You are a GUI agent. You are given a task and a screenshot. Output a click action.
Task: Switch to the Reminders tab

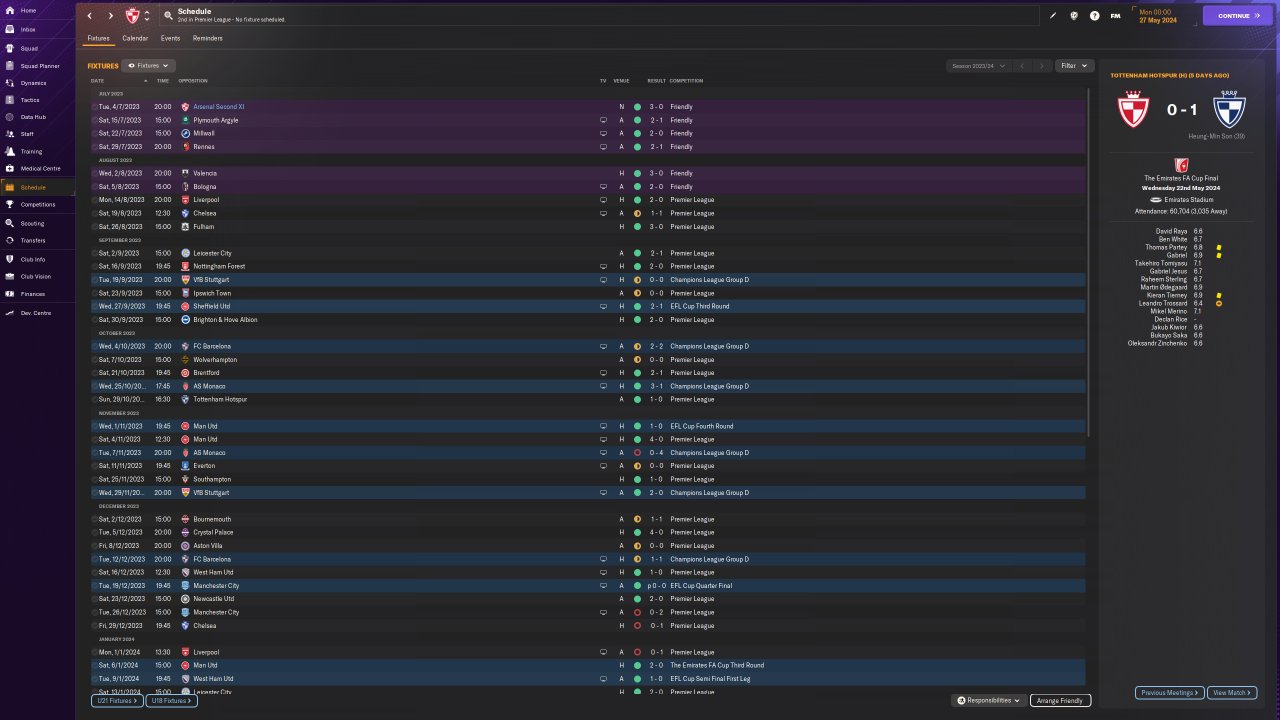click(x=208, y=38)
